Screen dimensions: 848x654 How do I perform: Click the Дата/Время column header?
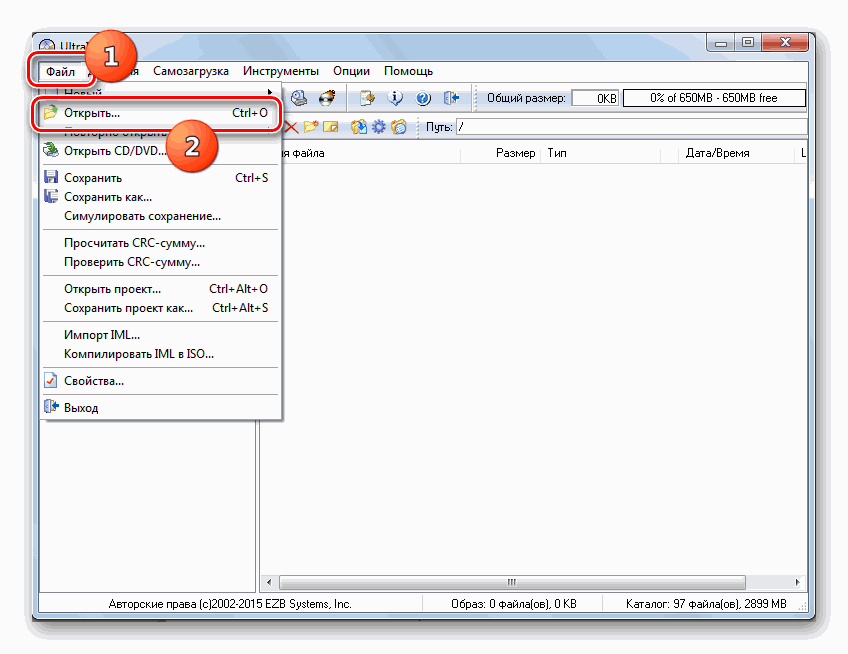(x=717, y=153)
